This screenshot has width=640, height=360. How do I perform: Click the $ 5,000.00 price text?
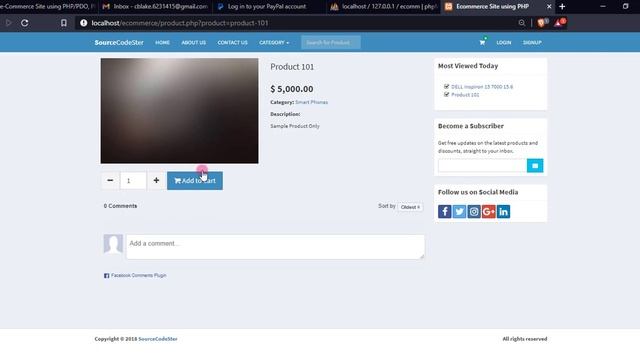click(x=292, y=89)
